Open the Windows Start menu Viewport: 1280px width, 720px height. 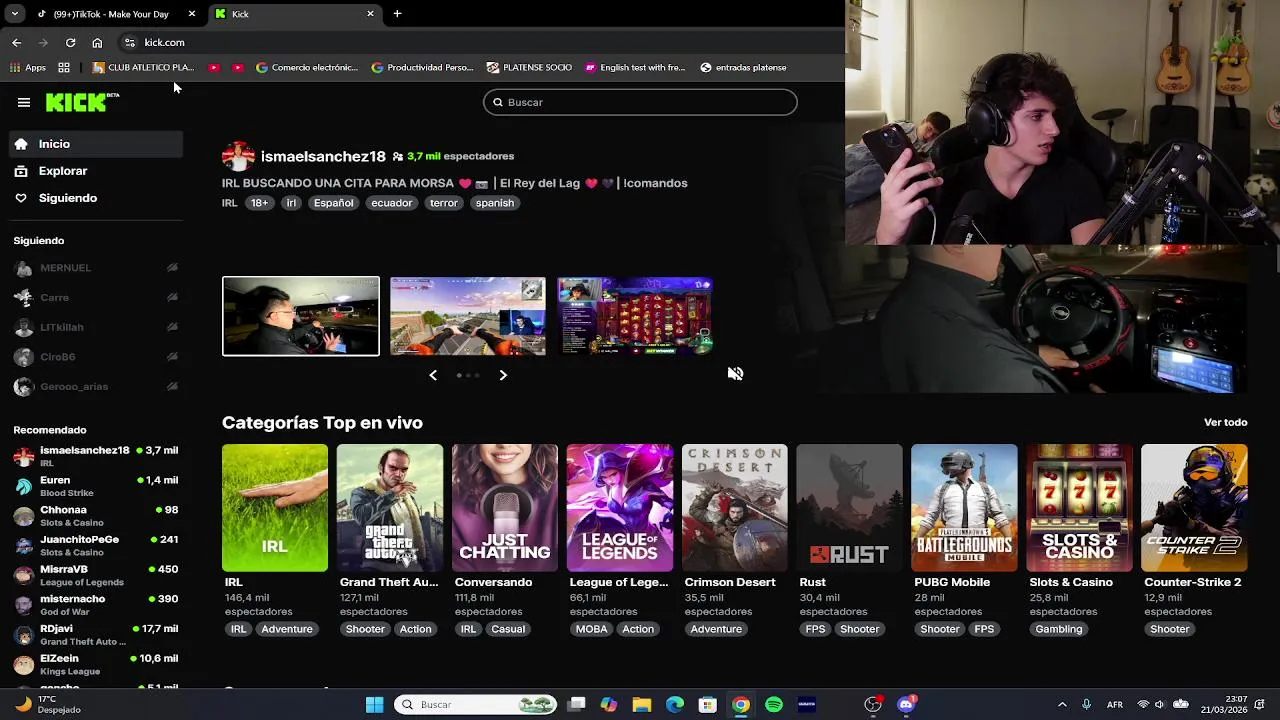[374, 705]
